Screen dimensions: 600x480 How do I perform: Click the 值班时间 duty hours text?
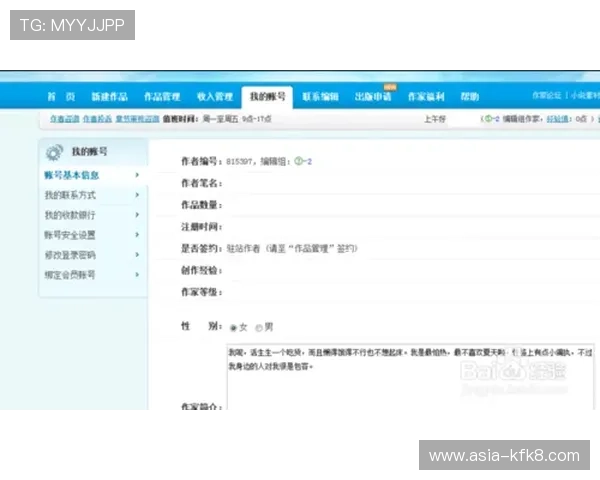click(x=217, y=119)
